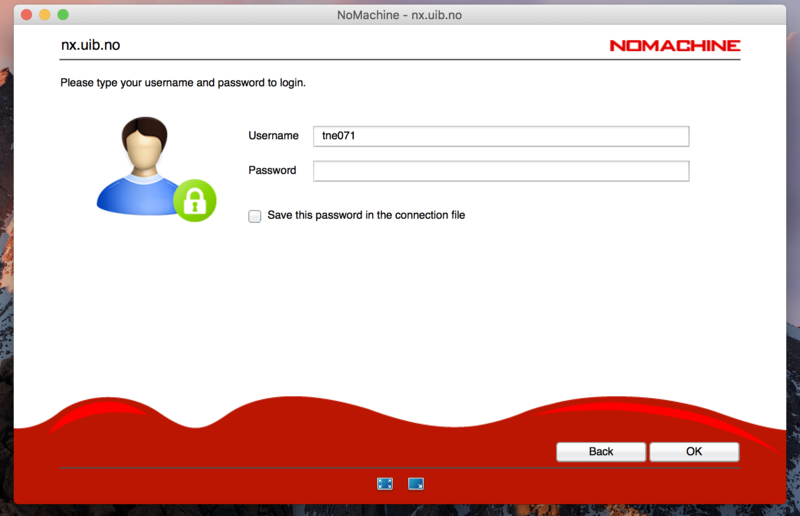
Task: Click the red wave banner footer
Action: click(300, 440)
